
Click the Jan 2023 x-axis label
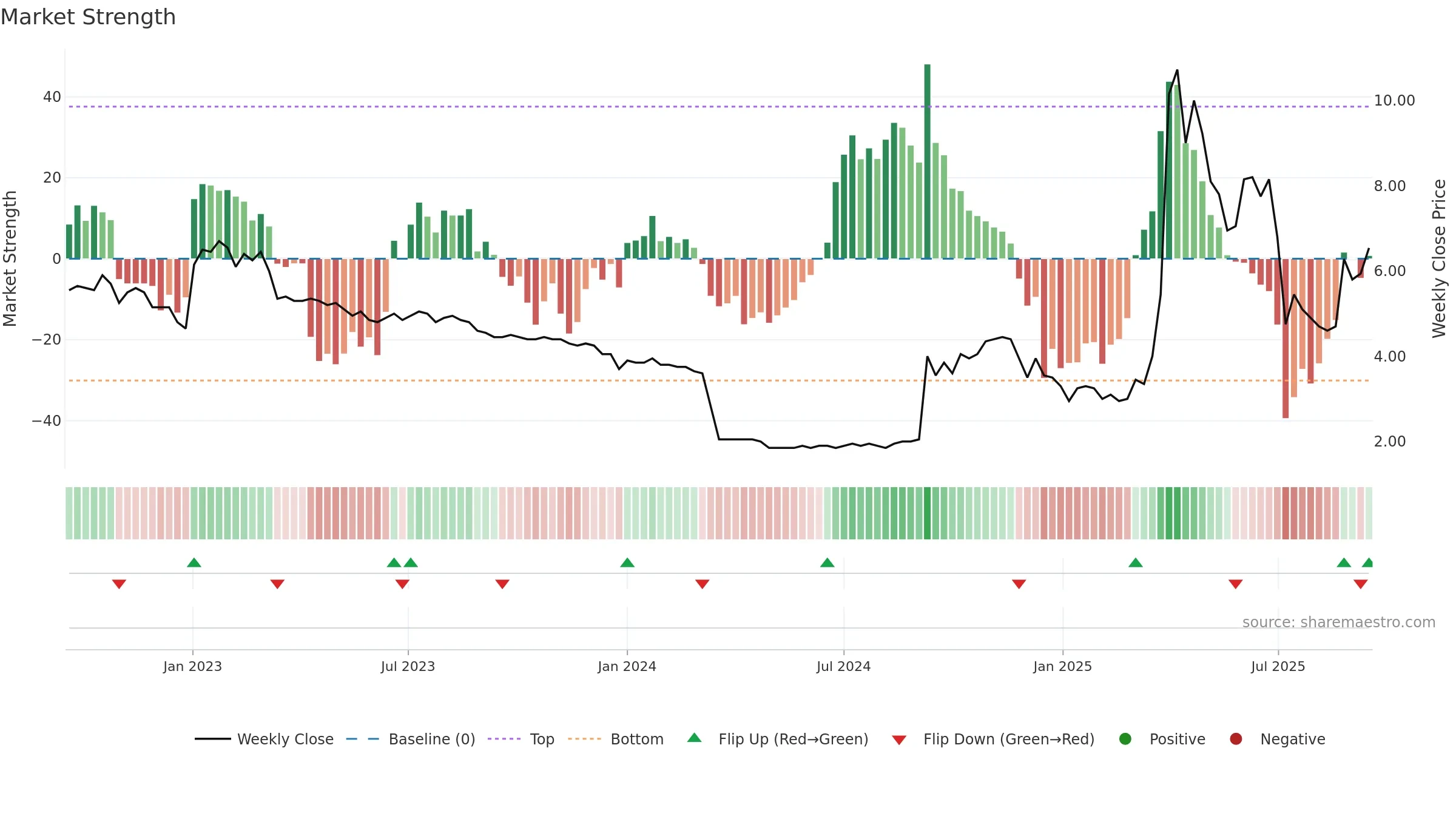click(x=193, y=666)
